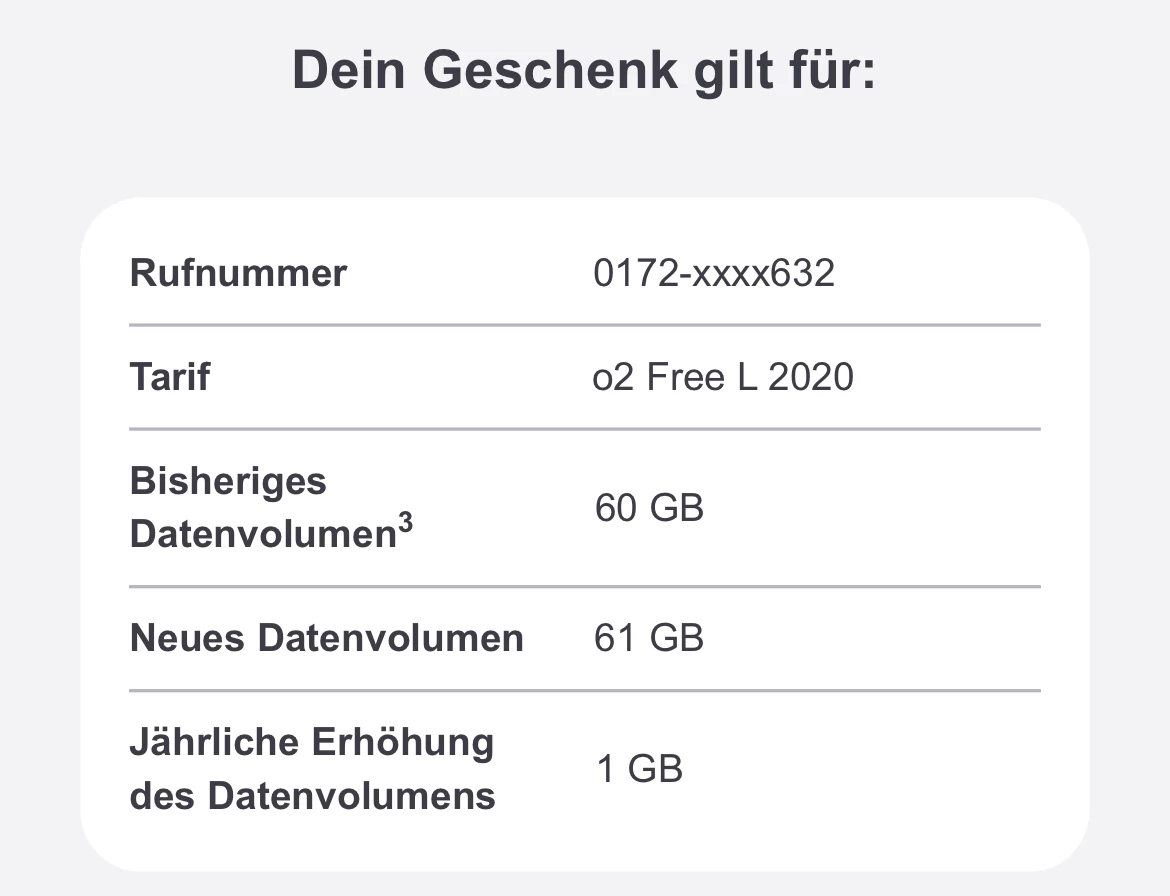
Task: Click the Bisheriges Datenvolumen label
Action: [x=265, y=508]
